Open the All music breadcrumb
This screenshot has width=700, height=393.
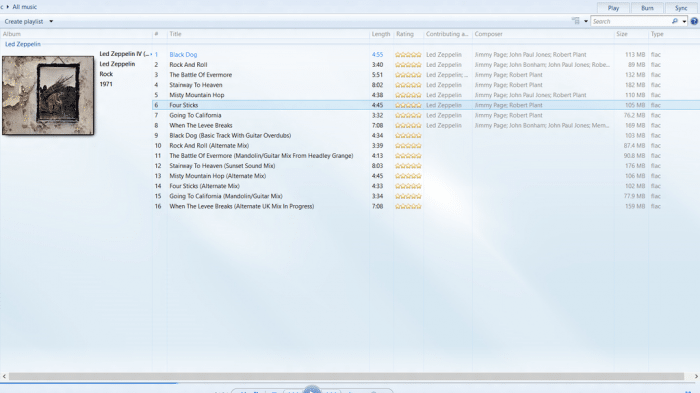coord(25,7)
